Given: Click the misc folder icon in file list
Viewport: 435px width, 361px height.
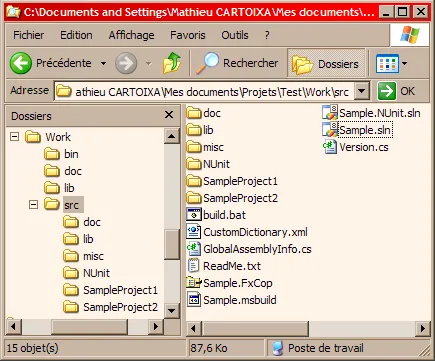Looking at the screenshot, I should 194,147.
